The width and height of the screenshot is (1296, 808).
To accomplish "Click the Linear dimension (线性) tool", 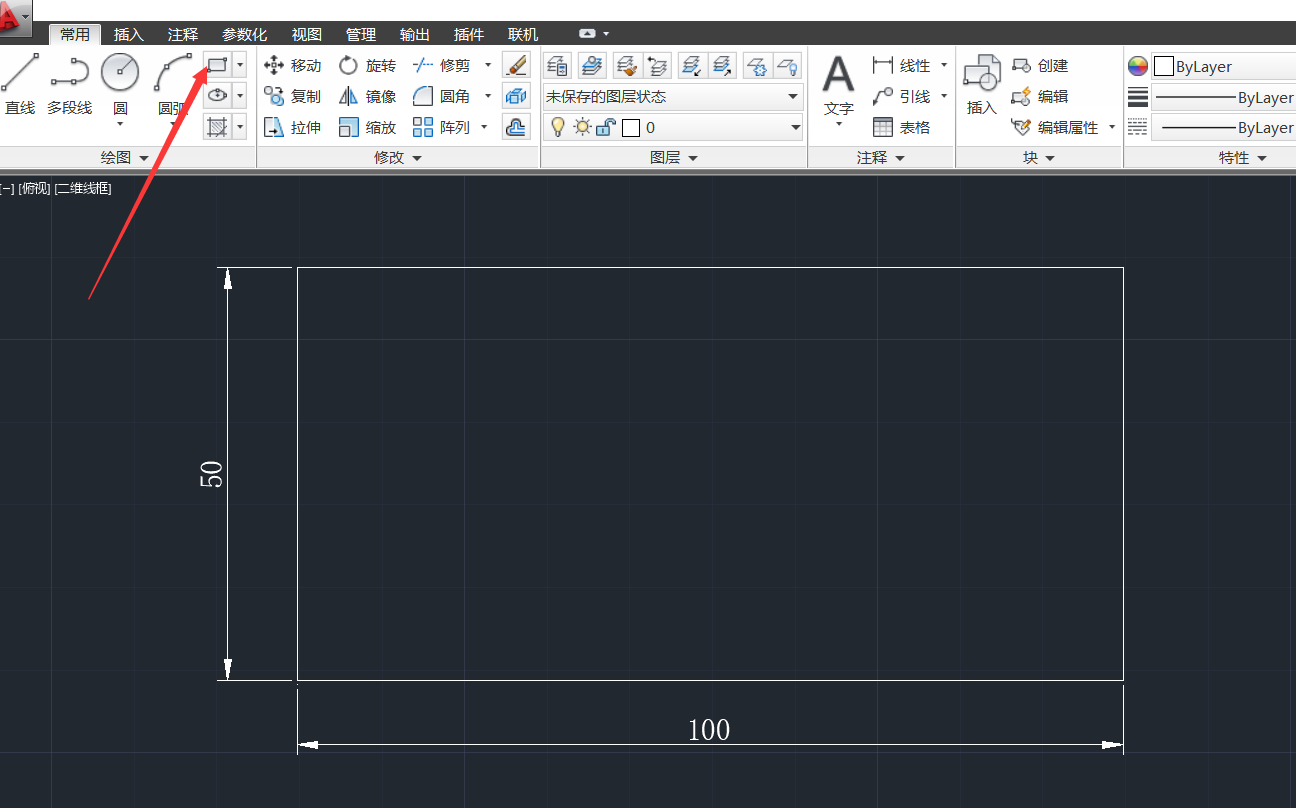I will click(902, 66).
